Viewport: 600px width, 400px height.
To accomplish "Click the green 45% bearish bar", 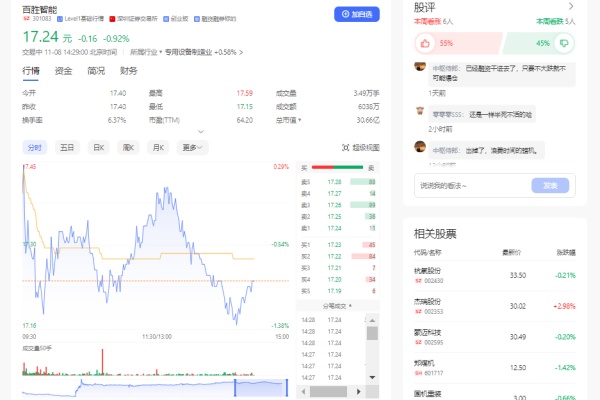I will pos(539,43).
